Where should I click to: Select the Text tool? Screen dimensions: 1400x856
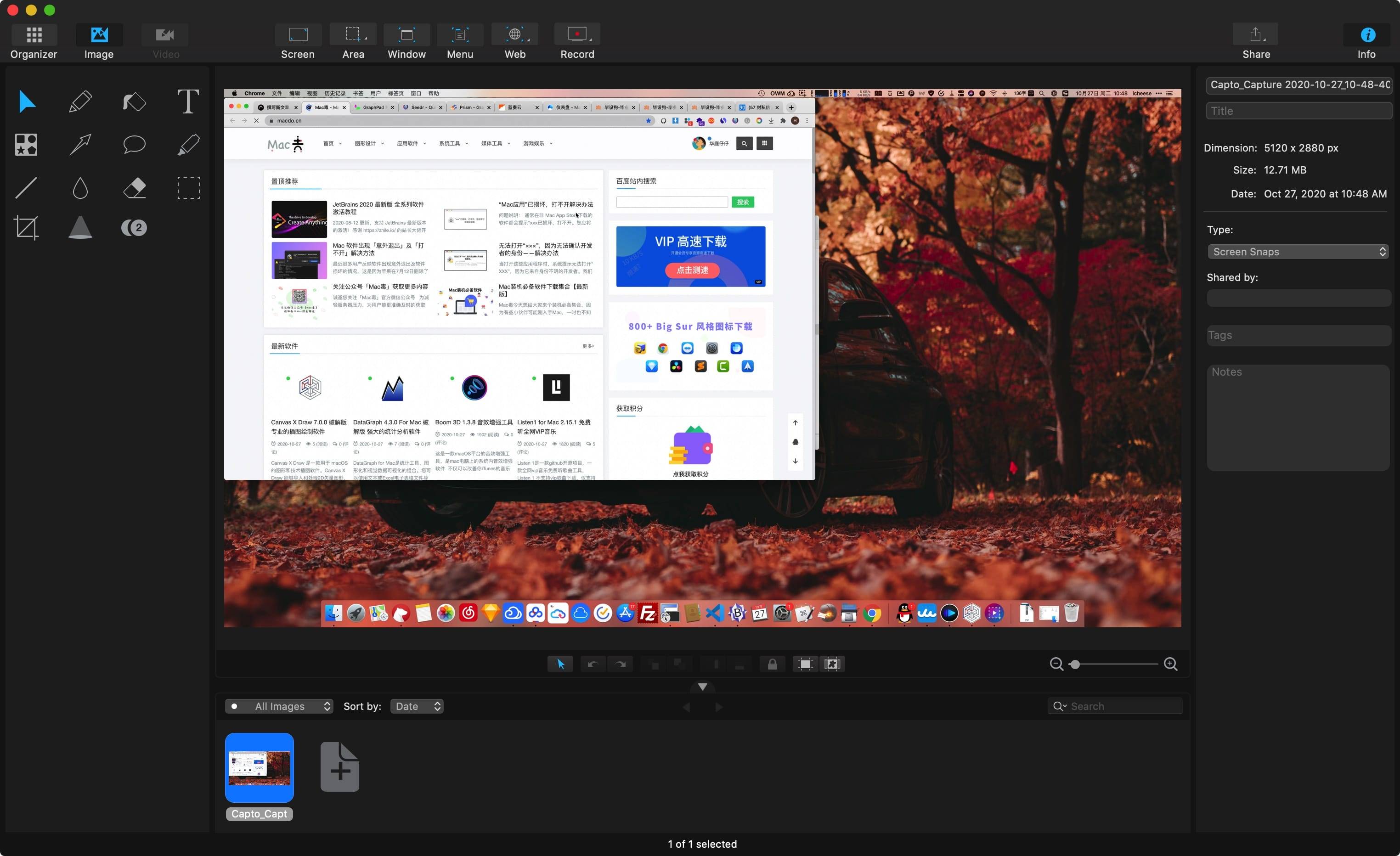[x=187, y=101]
